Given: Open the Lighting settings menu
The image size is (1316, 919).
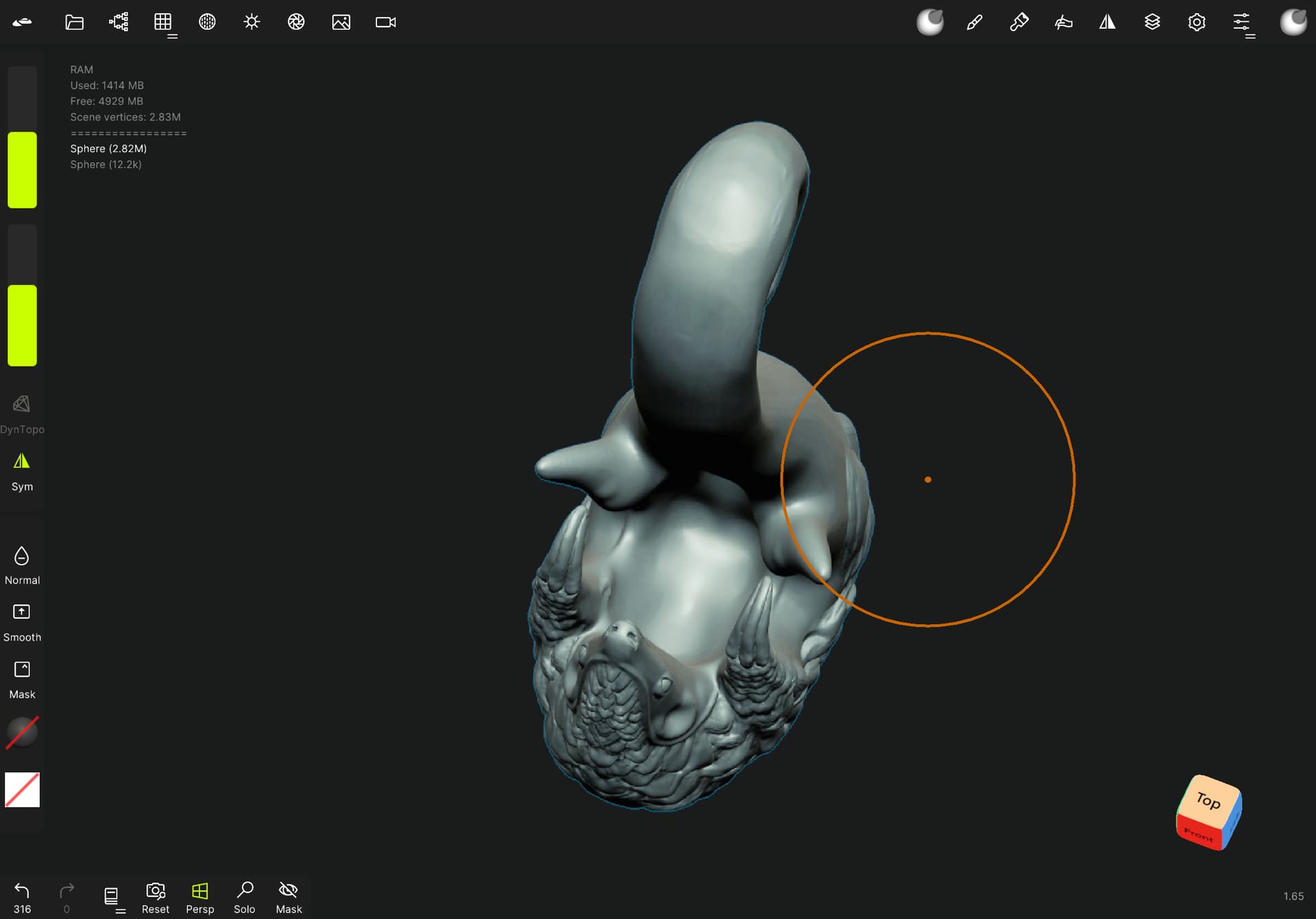Looking at the screenshot, I should point(252,22).
